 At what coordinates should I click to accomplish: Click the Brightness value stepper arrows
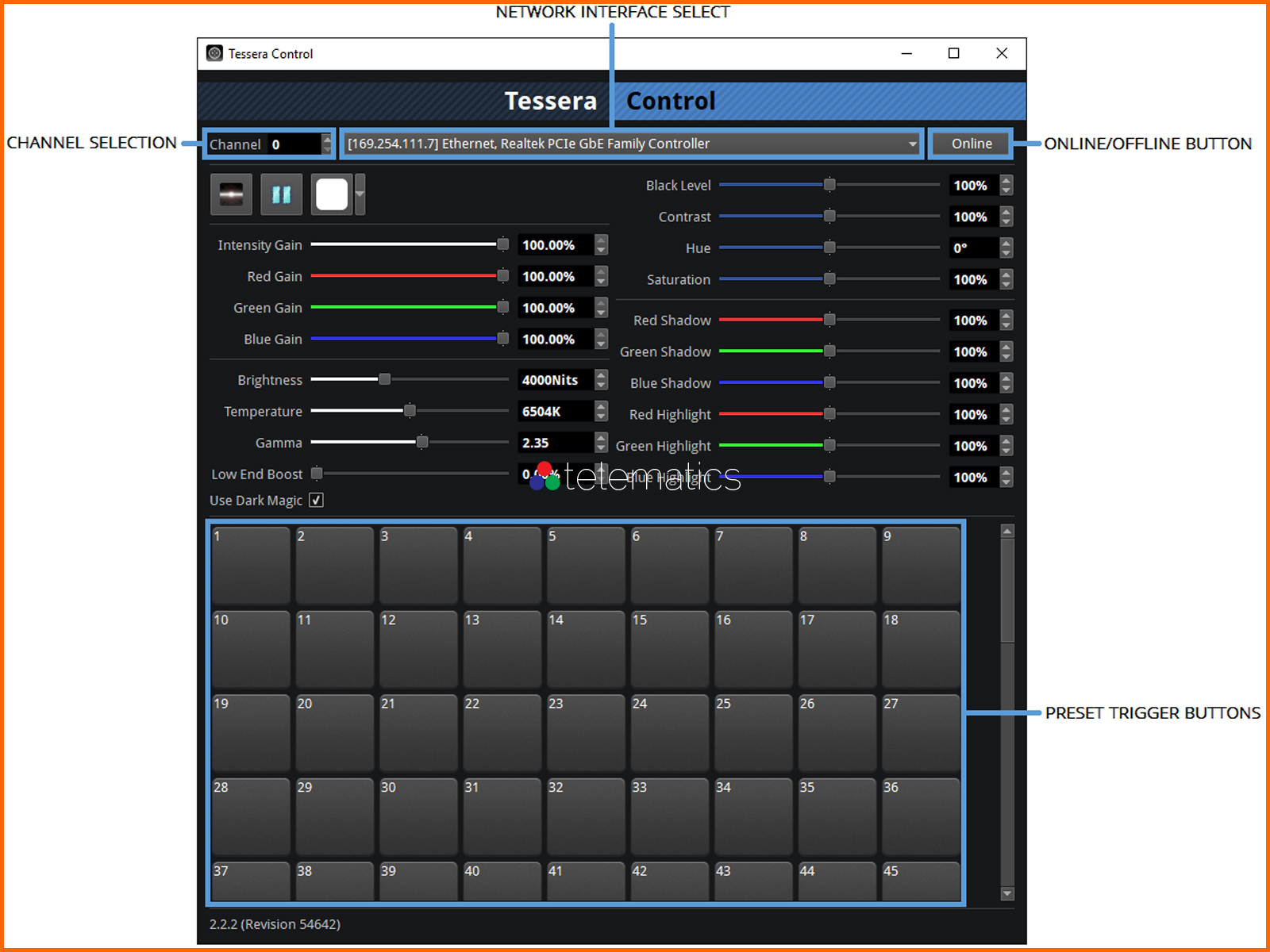(x=601, y=380)
